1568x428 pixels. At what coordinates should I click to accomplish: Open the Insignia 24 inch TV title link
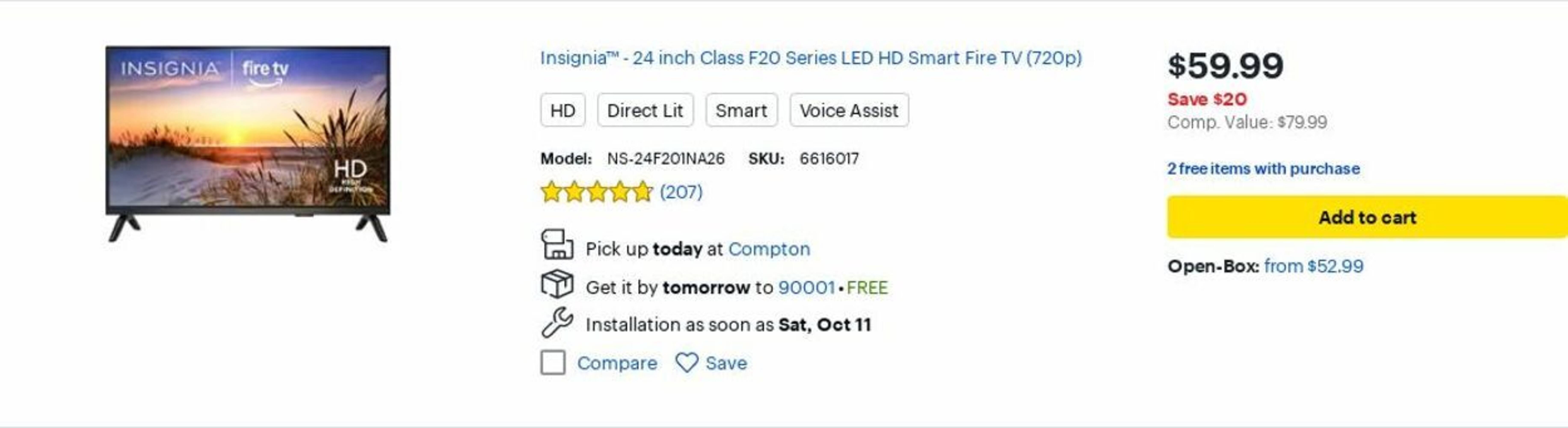pyautogui.click(x=811, y=58)
